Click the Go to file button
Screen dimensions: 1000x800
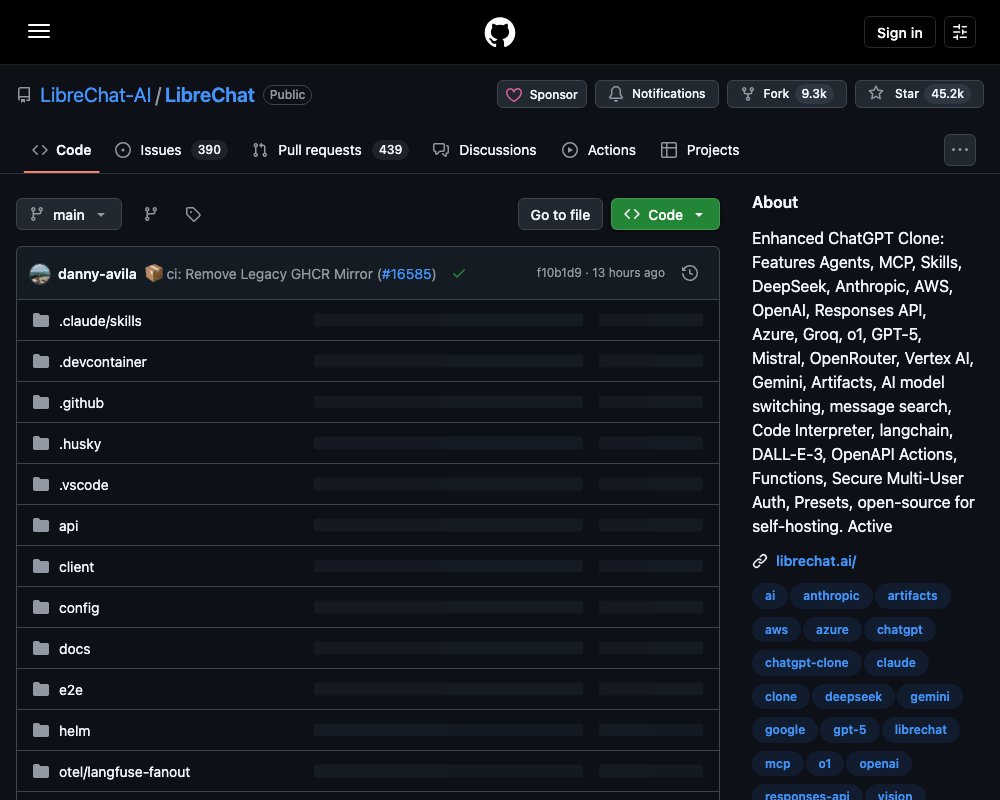click(x=560, y=214)
